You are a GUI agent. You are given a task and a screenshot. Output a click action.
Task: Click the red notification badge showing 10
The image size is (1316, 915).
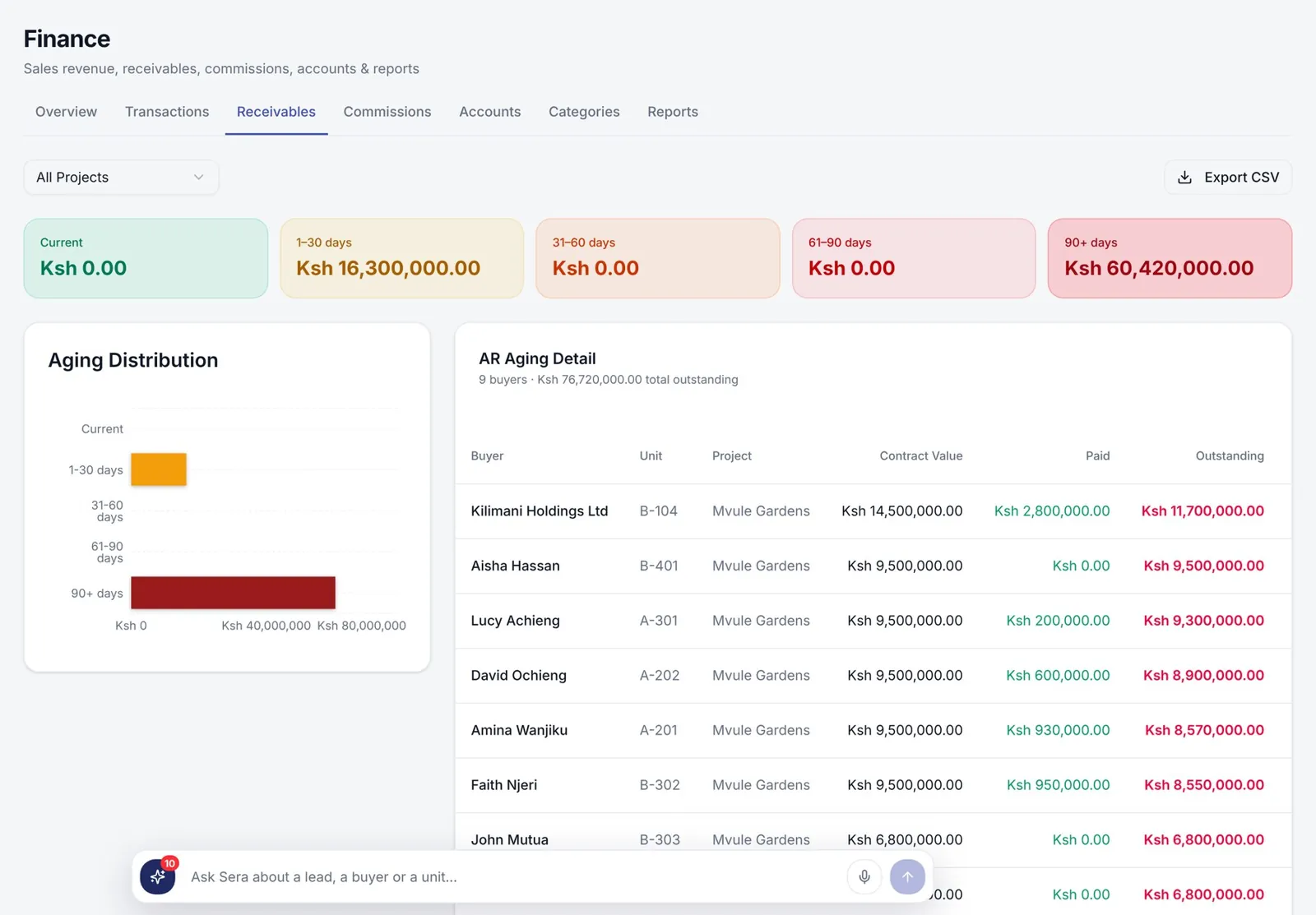point(169,863)
